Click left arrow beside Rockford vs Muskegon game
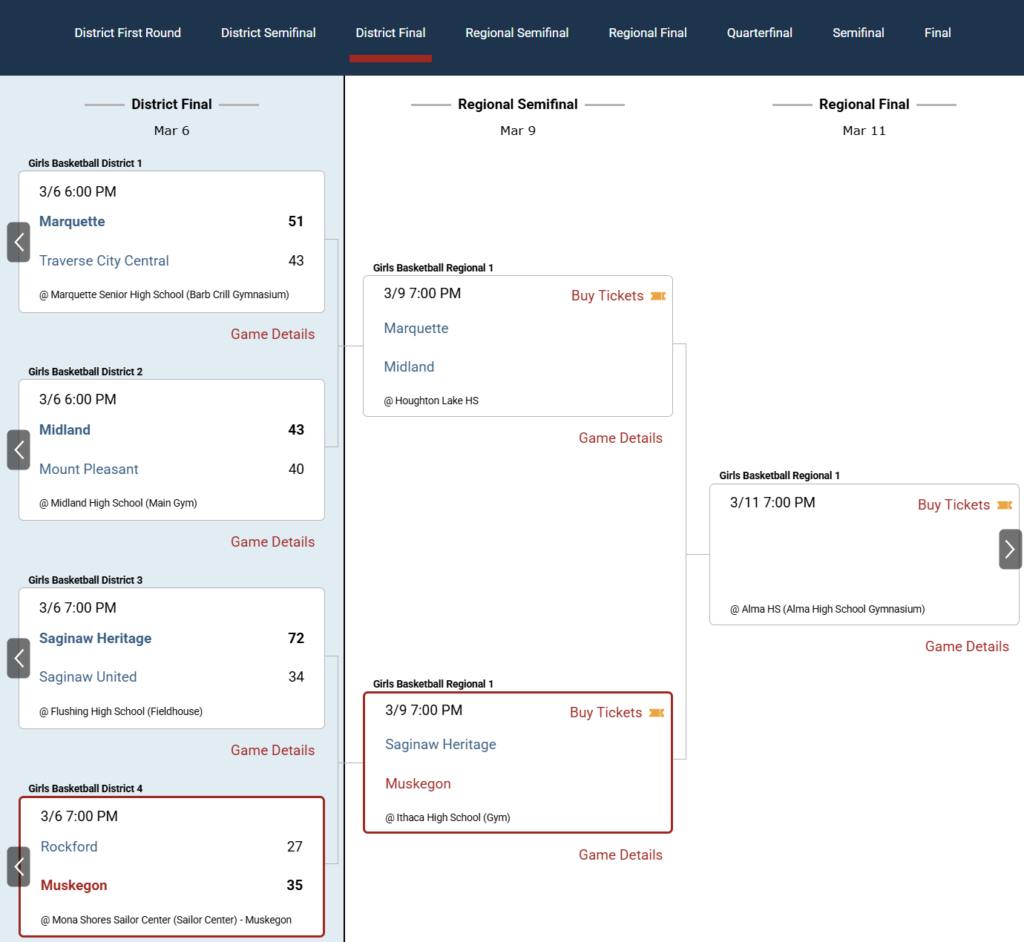 click(x=18, y=866)
